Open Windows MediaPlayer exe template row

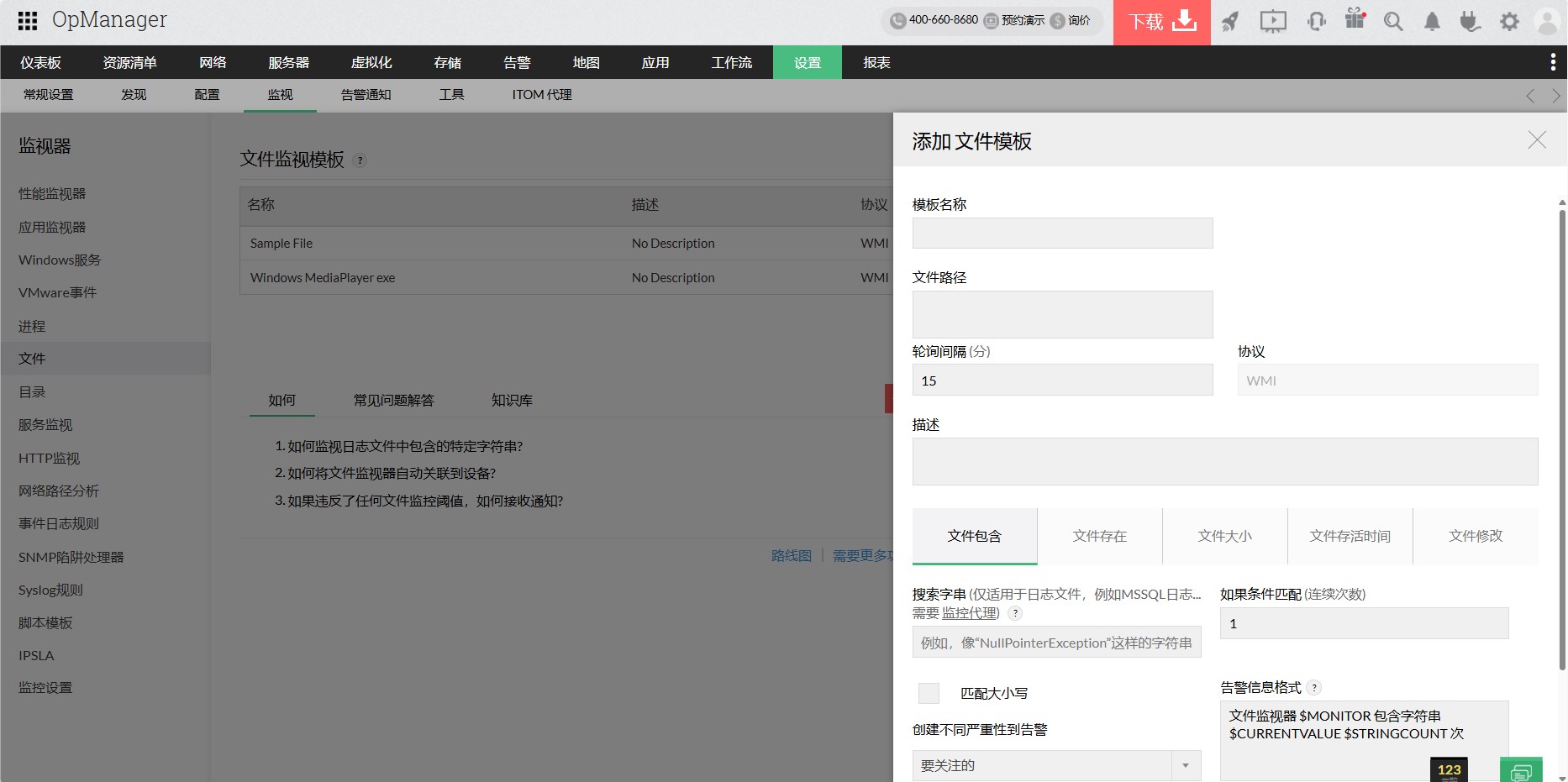(566, 278)
